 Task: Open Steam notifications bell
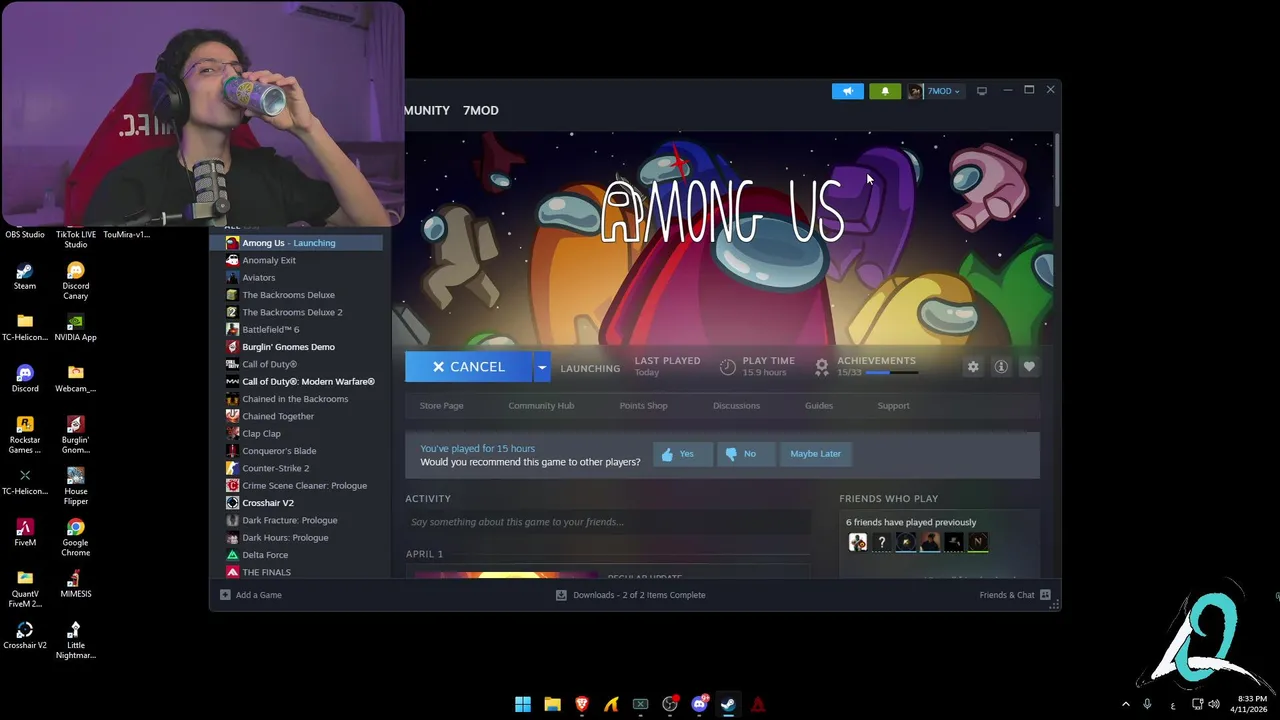tap(884, 91)
